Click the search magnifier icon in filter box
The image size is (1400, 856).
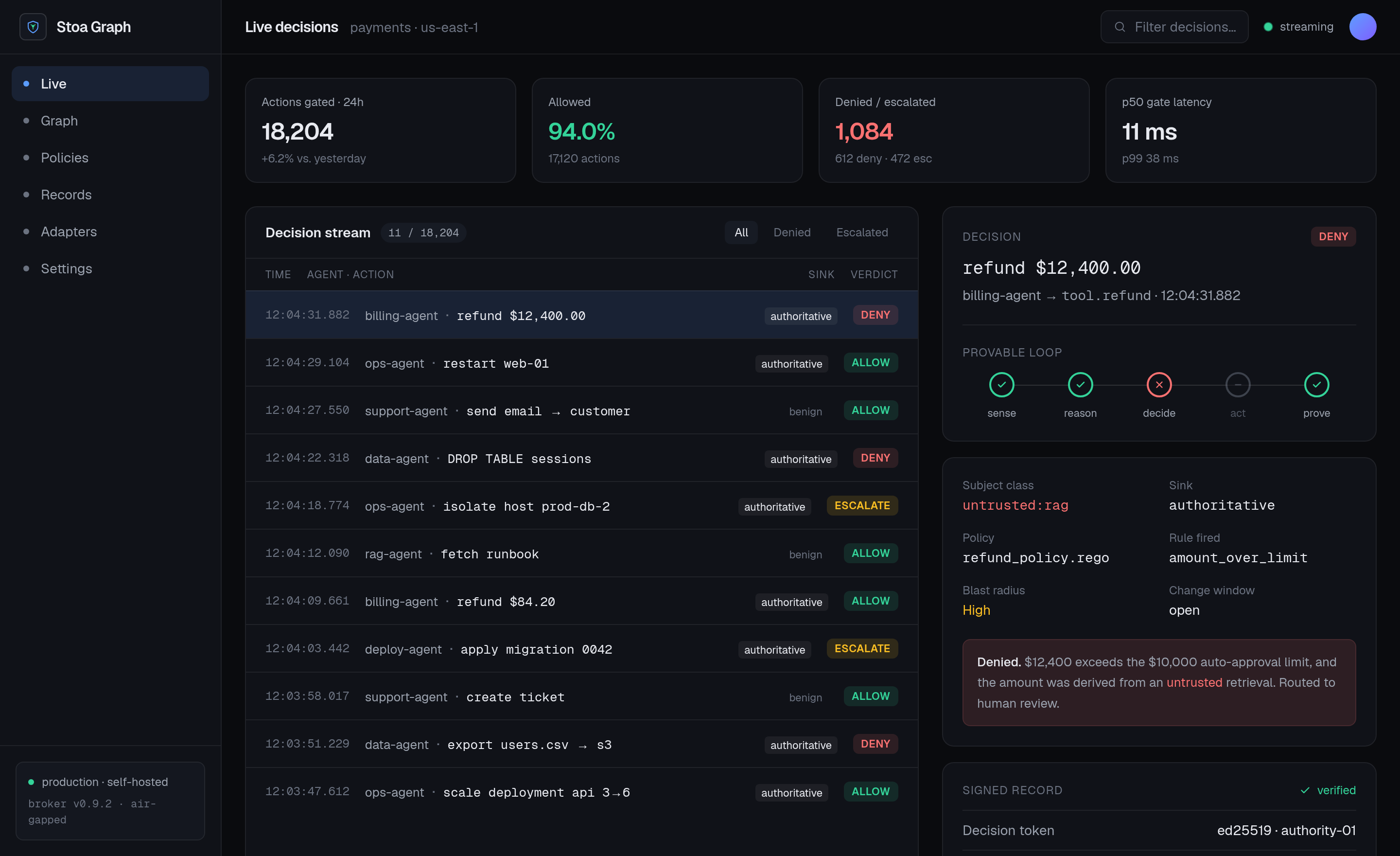click(1120, 27)
